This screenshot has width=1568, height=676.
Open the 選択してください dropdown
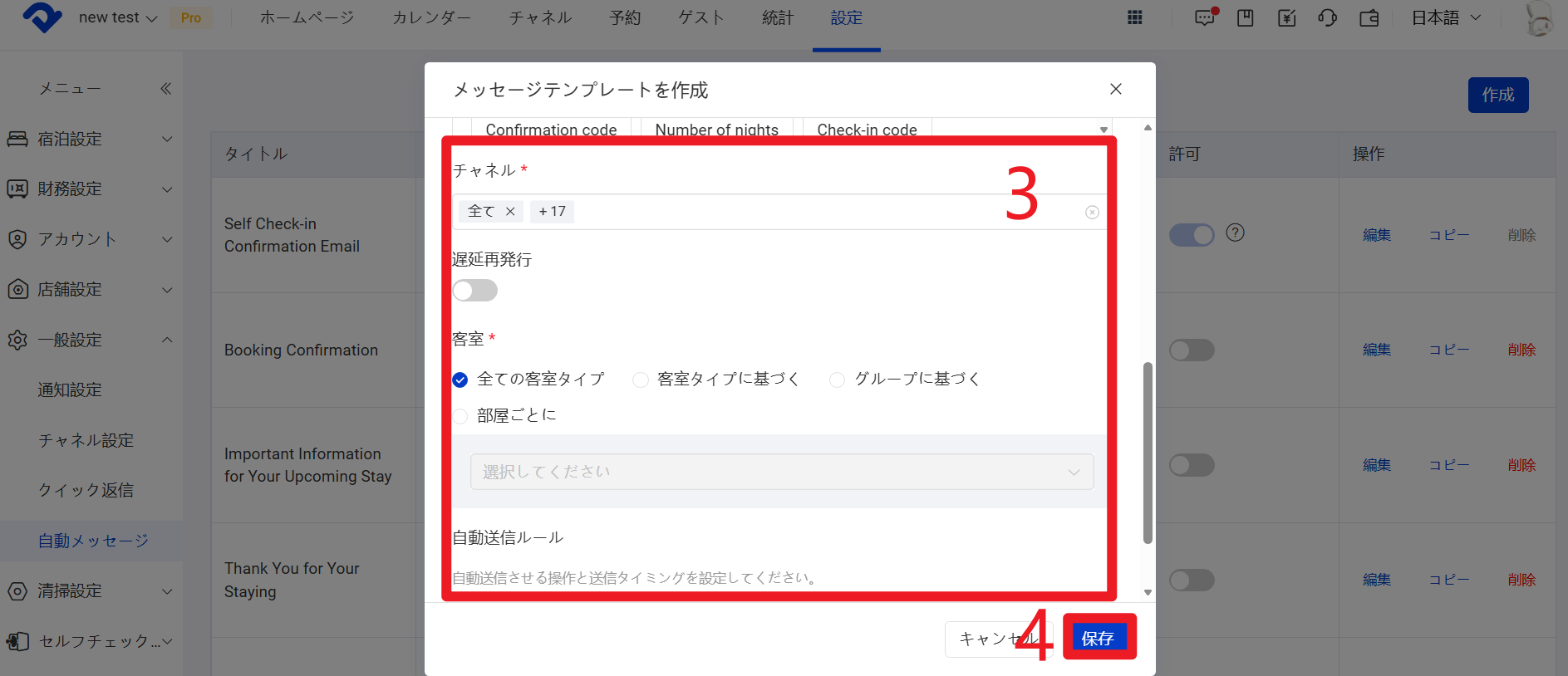(x=781, y=472)
